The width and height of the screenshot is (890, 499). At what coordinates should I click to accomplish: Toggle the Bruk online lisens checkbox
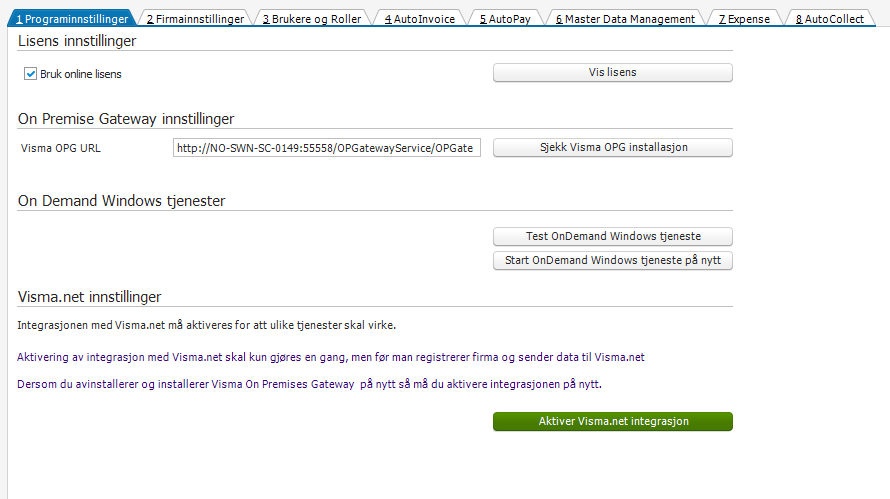pyautogui.click(x=31, y=74)
